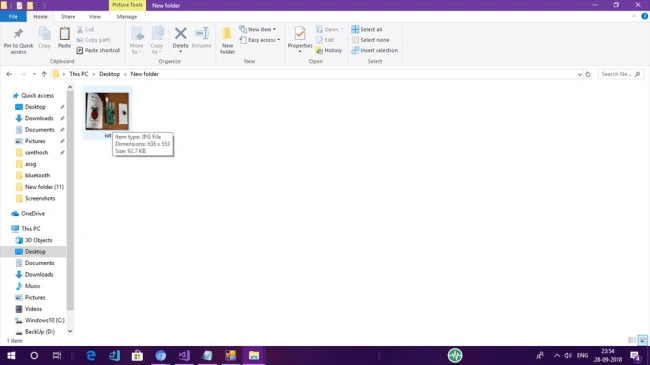Collapse the ribbon with the chevron

[634, 17]
